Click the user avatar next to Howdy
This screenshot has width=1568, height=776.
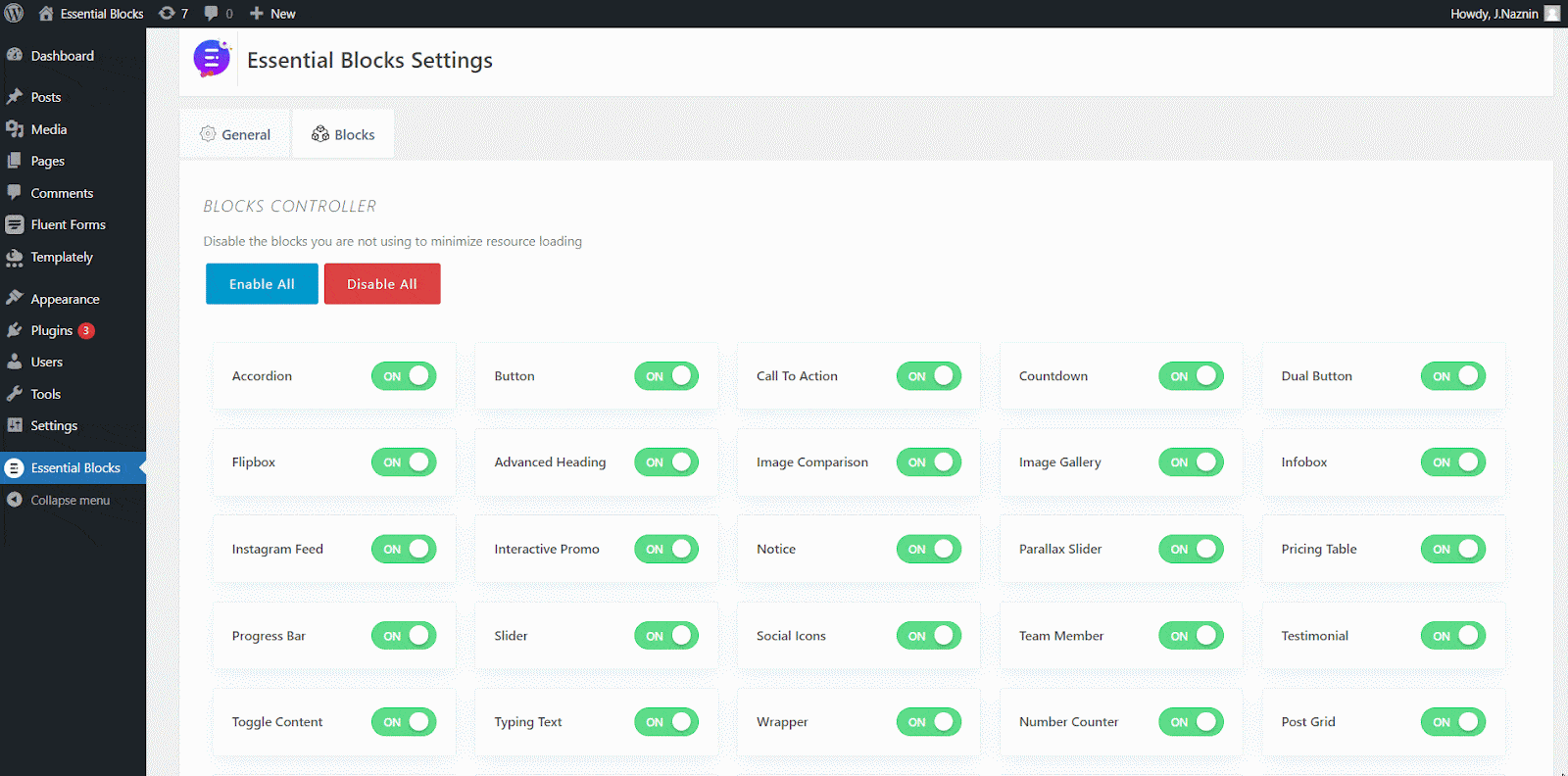(1552, 14)
